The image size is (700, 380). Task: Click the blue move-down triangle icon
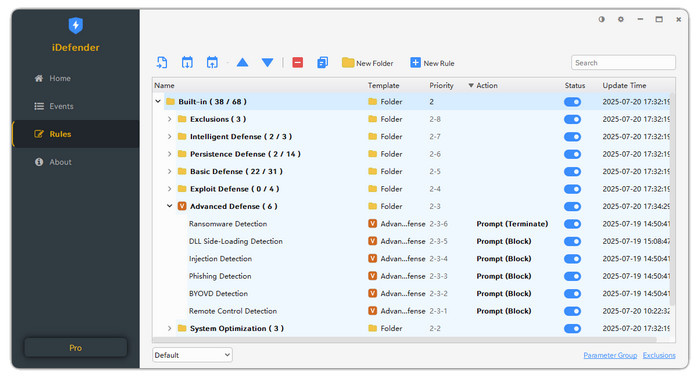click(267, 63)
